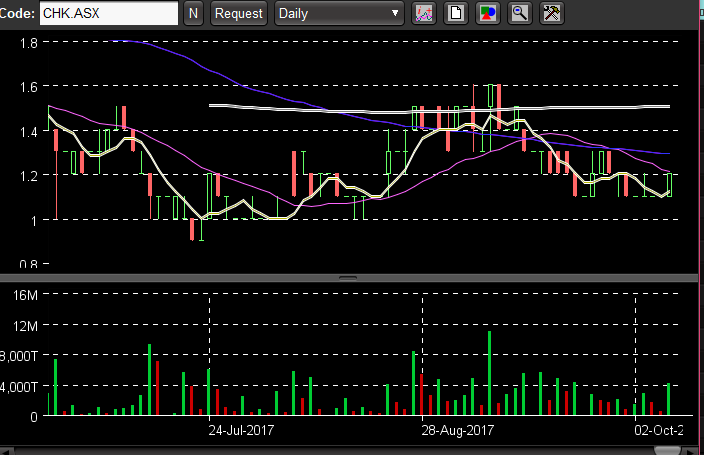Select the 28-Aug-2017 date label

click(x=458, y=430)
